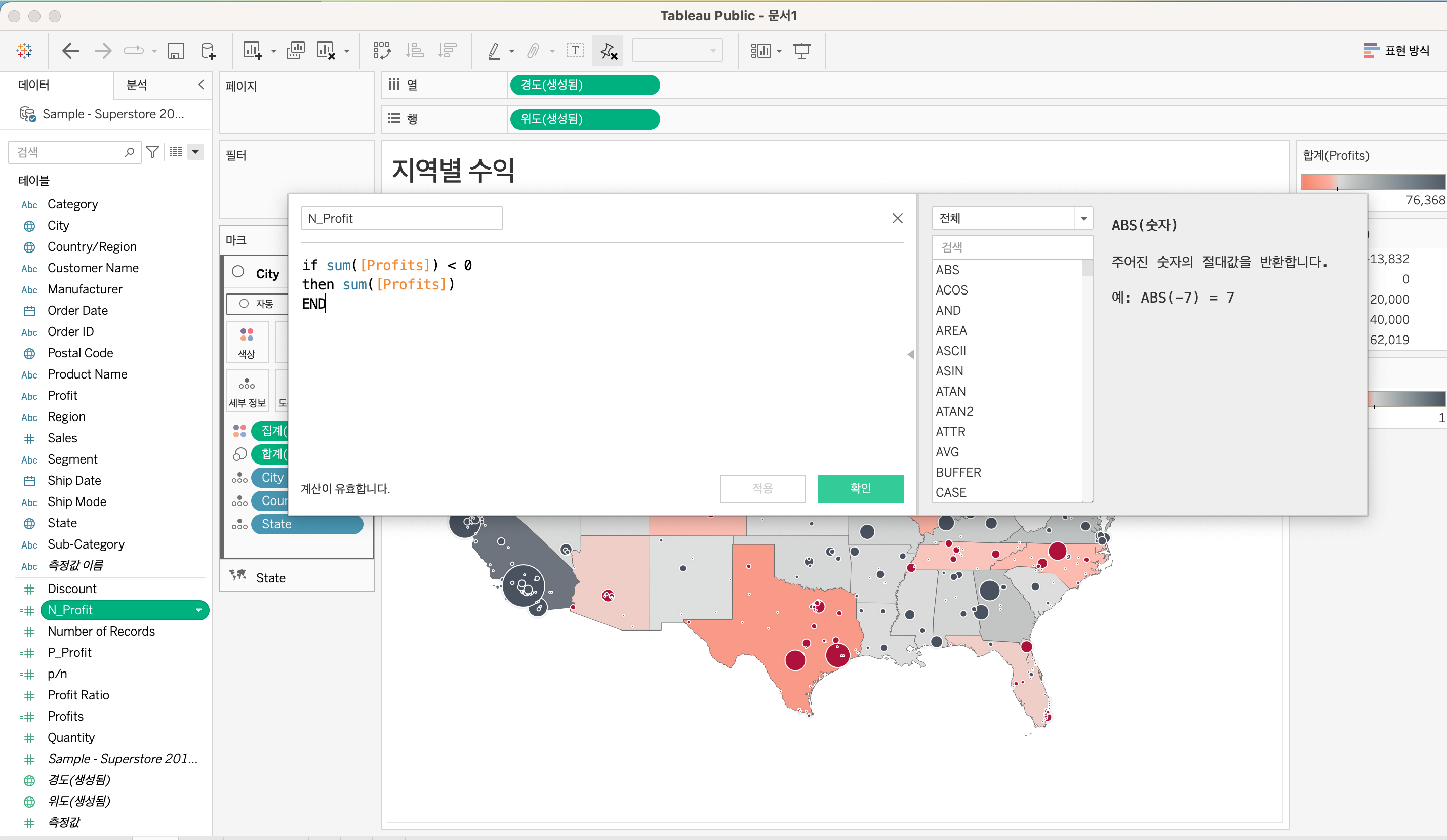Click the redo forward arrow

click(103, 51)
